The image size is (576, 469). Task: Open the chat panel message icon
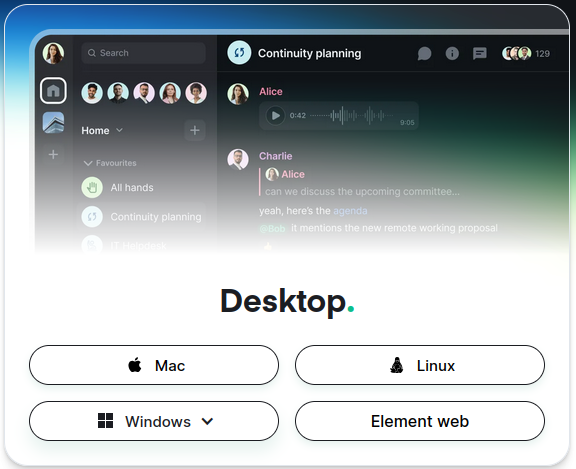(479, 54)
